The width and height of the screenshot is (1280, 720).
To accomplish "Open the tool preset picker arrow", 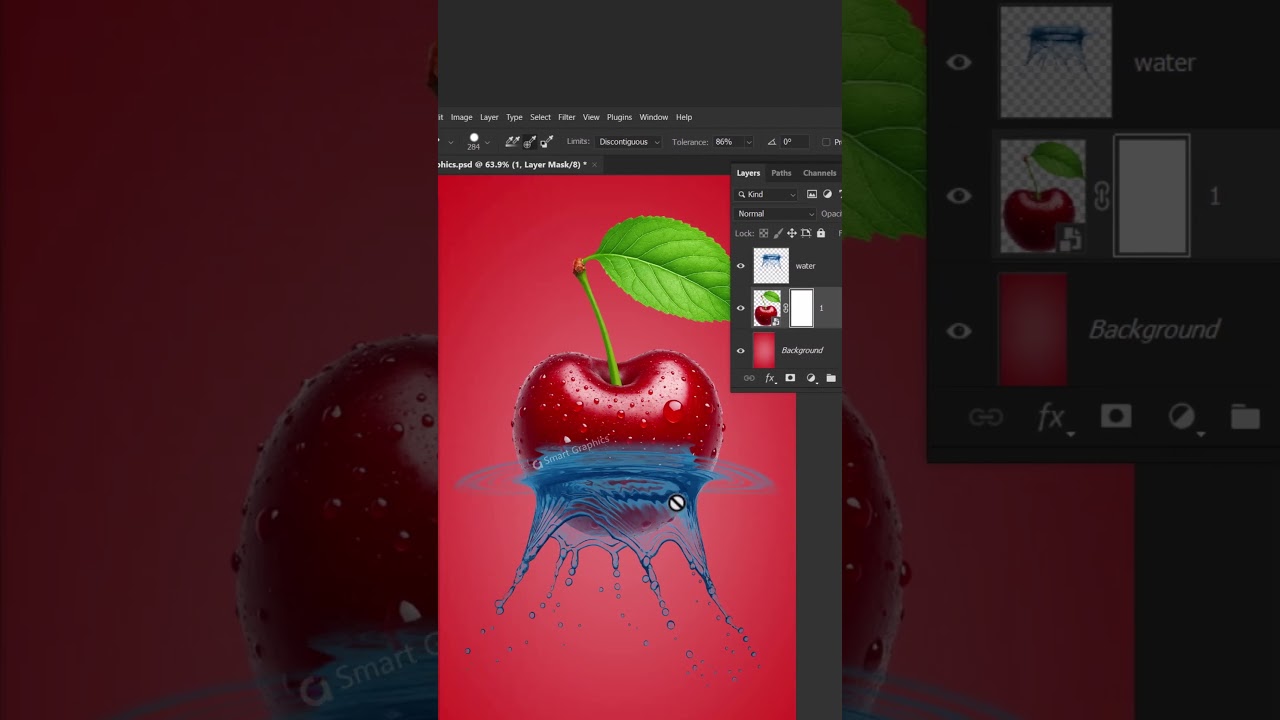I will (x=450, y=142).
